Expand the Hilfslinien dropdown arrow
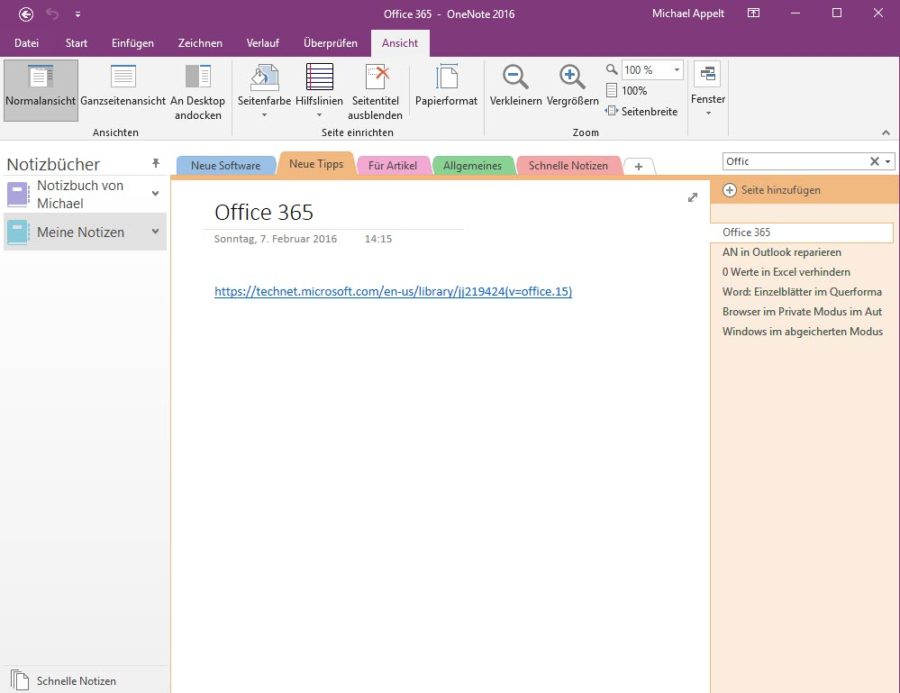Screen dimensions: 900x693 pyautogui.click(x=319, y=115)
